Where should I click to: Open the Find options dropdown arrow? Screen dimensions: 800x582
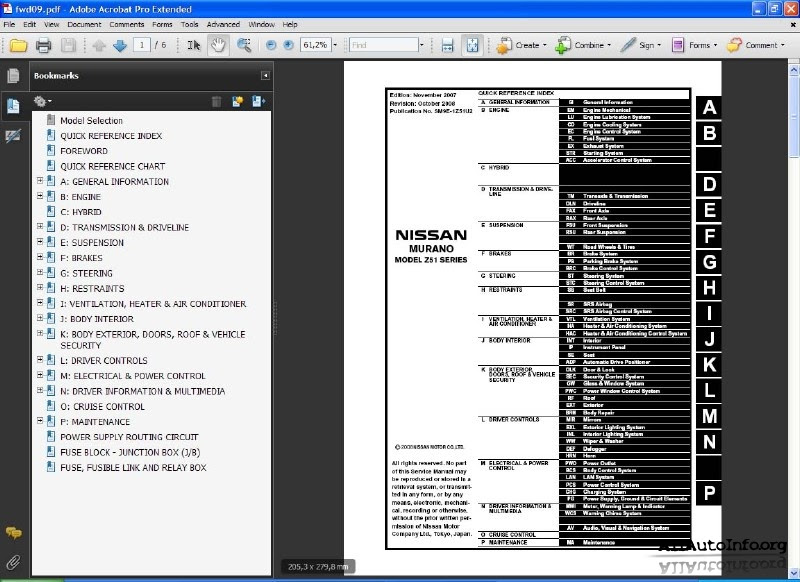pyautogui.click(x=421, y=45)
